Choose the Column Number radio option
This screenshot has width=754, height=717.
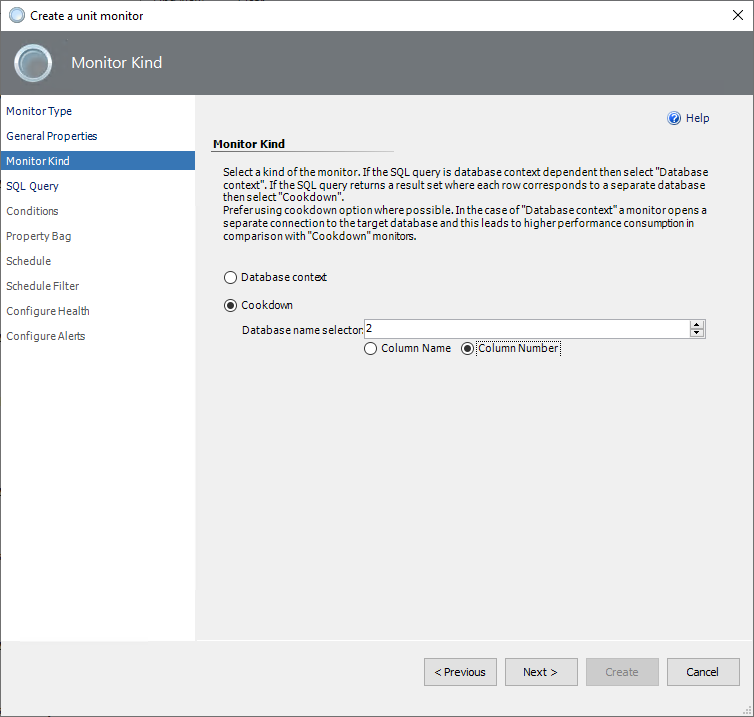(x=467, y=349)
